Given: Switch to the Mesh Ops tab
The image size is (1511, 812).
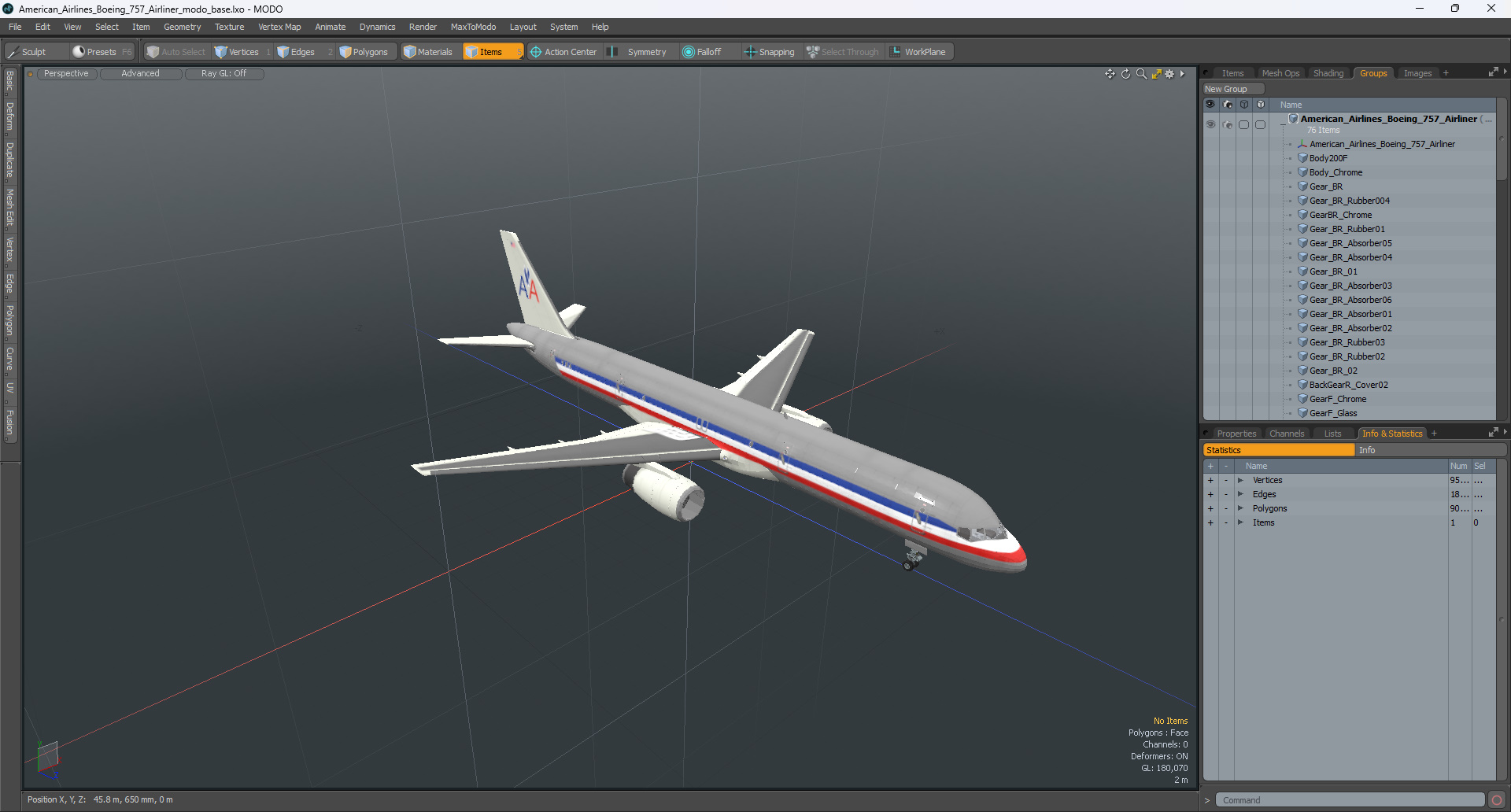Looking at the screenshot, I should click(x=1280, y=73).
